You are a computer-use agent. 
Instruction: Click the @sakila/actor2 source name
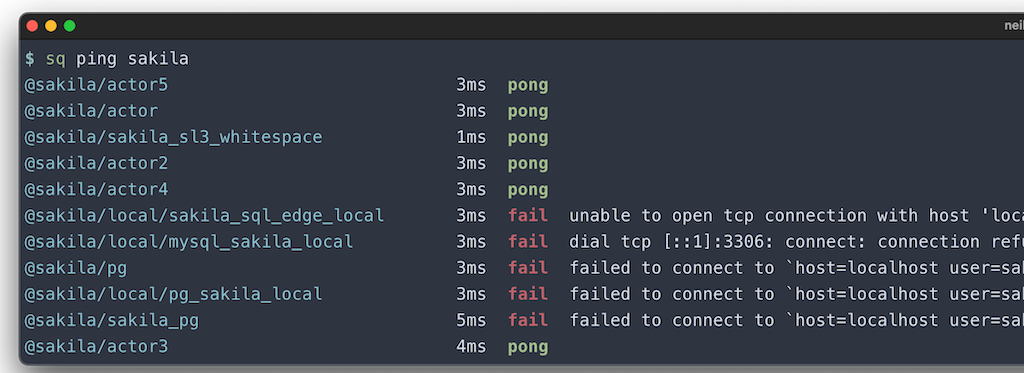[x=96, y=163]
